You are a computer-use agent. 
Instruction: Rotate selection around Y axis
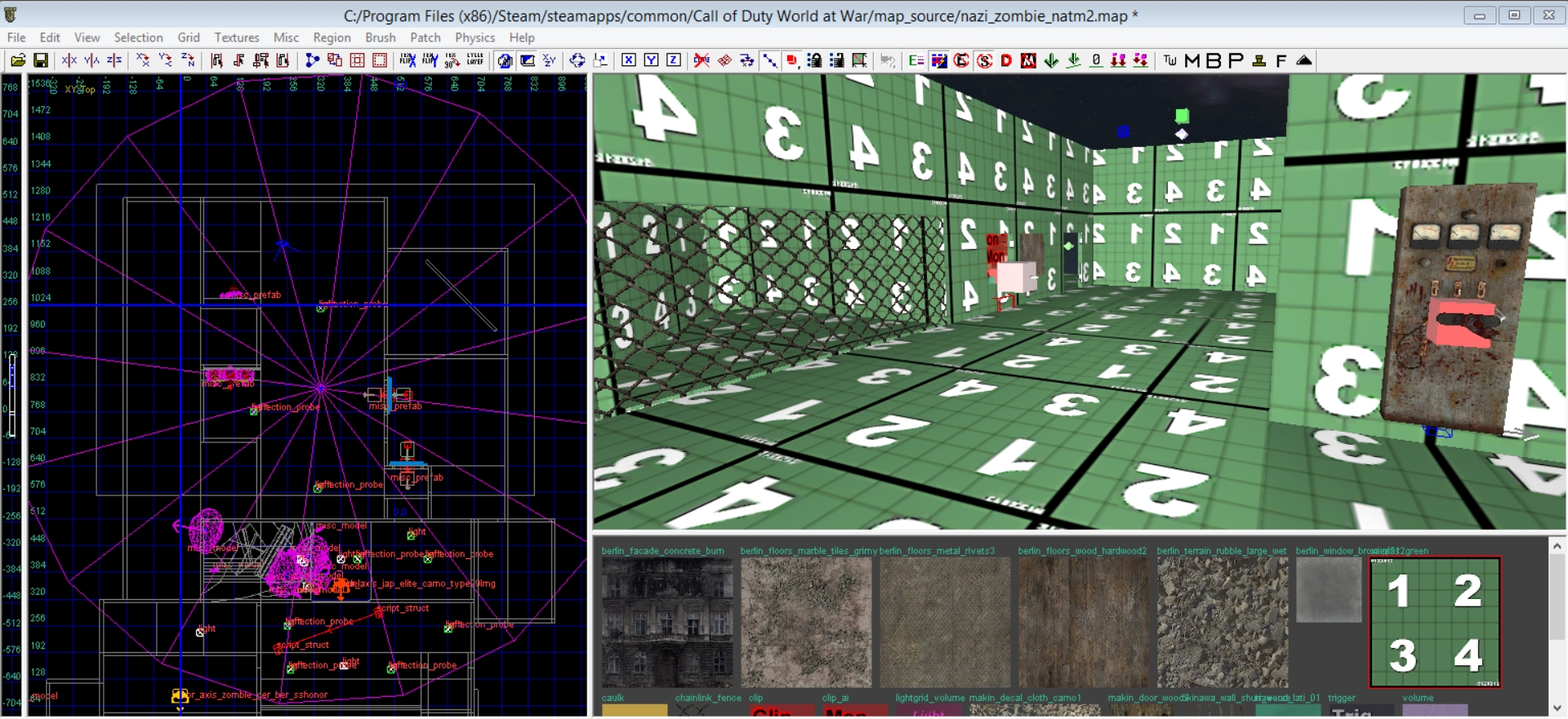(x=166, y=60)
